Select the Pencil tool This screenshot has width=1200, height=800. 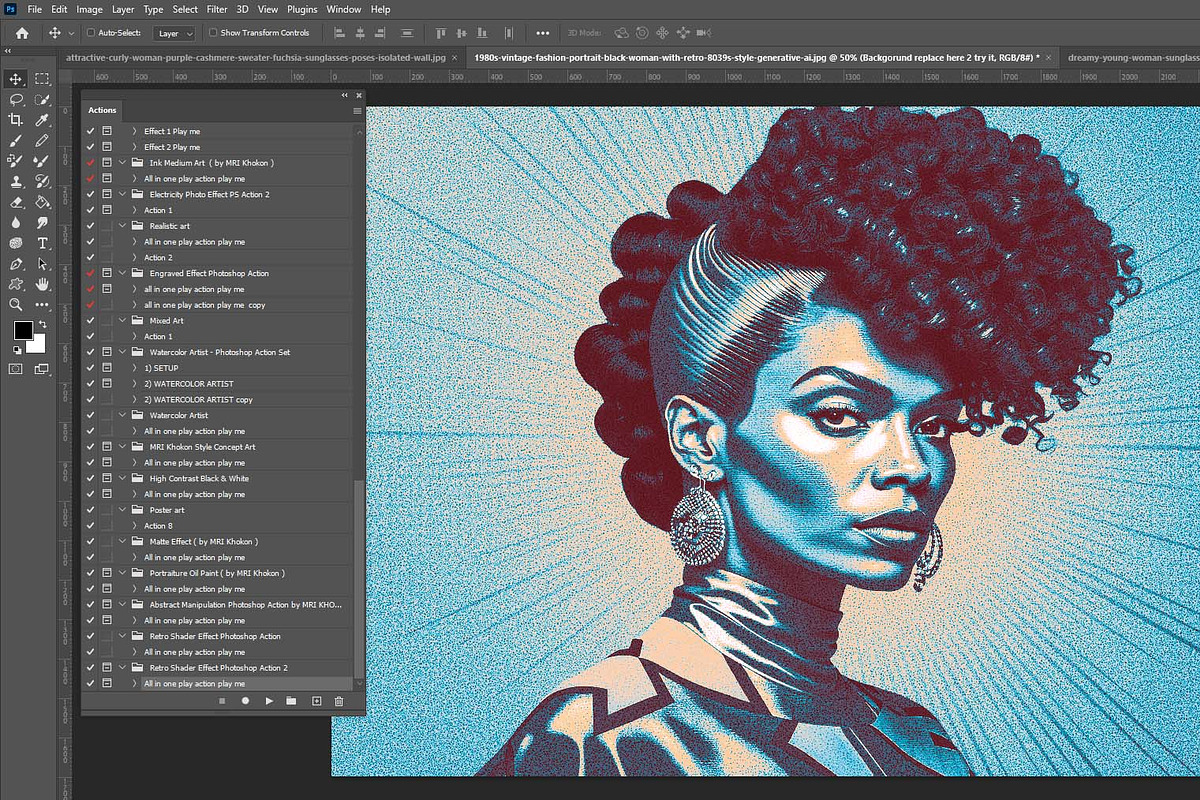click(42, 141)
